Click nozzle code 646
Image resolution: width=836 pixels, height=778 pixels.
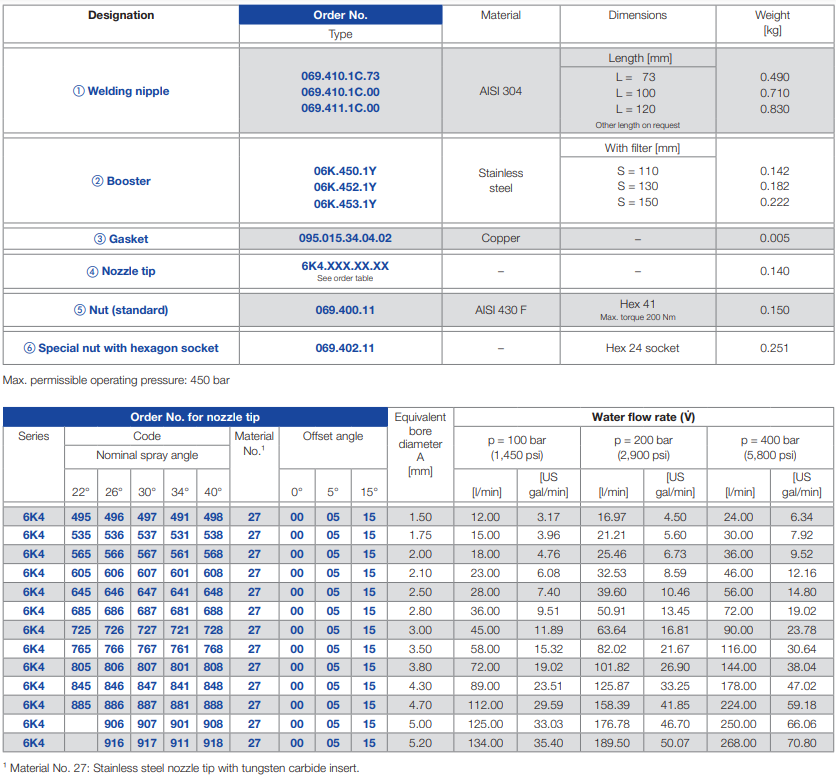coord(114,592)
